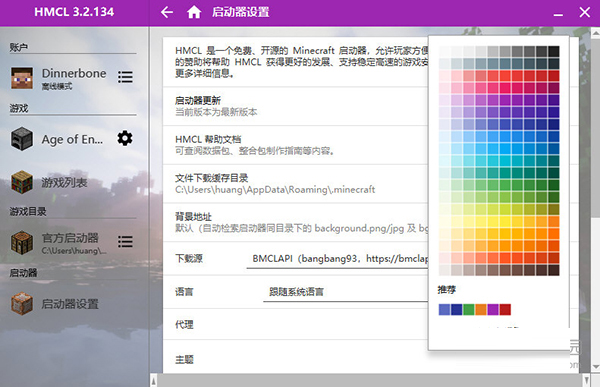Select the 游戏列表 sidebar entry
Viewport: 600px width, 387px height.
[x=73, y=183]
